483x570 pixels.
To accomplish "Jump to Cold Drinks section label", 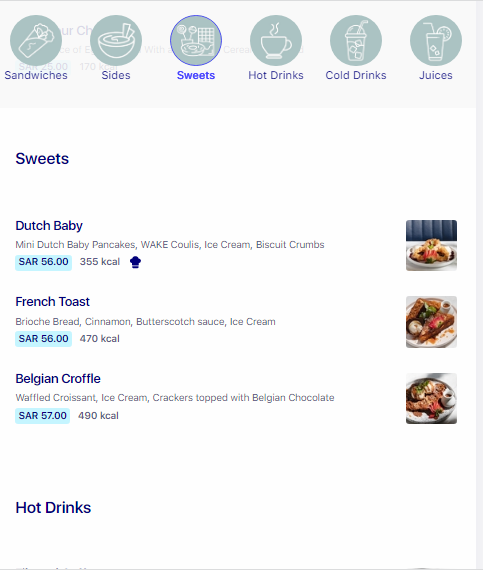I will [356, 75].
